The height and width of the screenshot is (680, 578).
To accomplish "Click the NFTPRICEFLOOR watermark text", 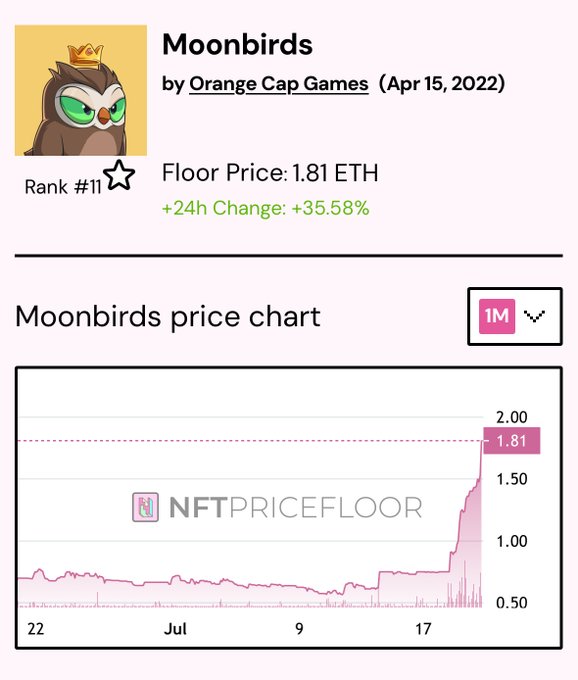I will click(296, 507).
